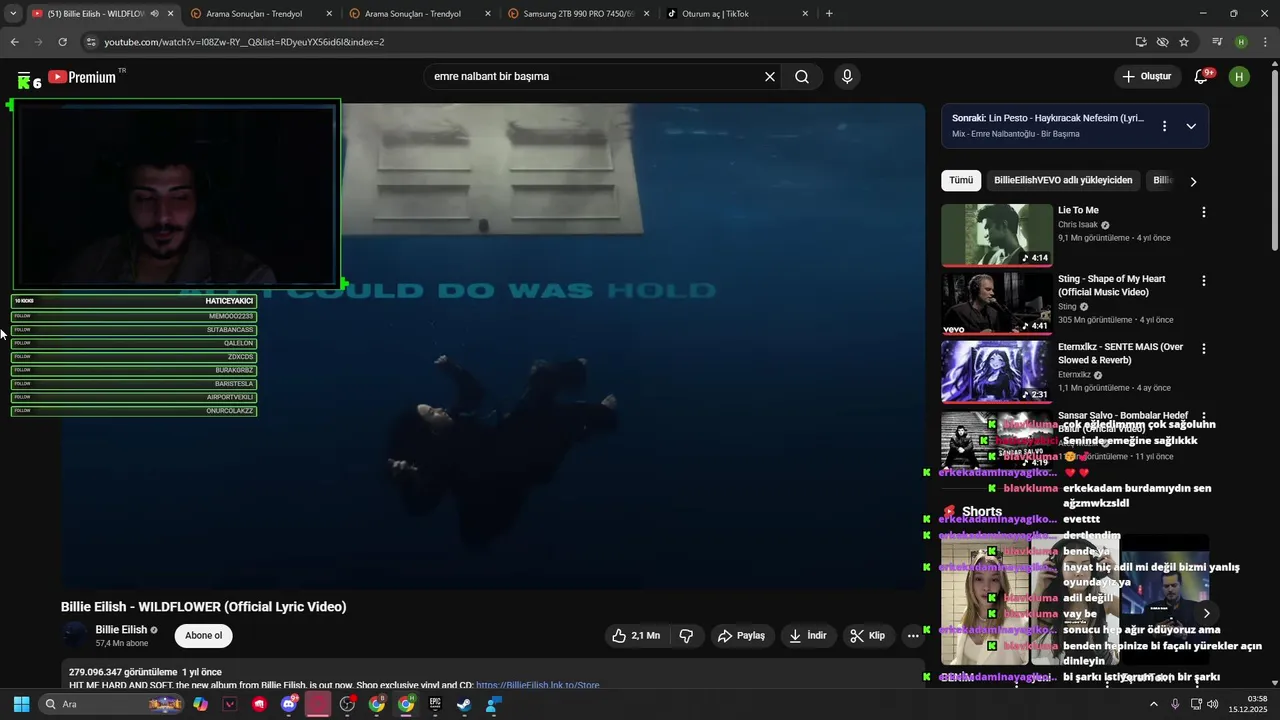Viewport: 1280px width, 720px height.
Task: Start voice search with microphone icon
Action: click(847, 76)
